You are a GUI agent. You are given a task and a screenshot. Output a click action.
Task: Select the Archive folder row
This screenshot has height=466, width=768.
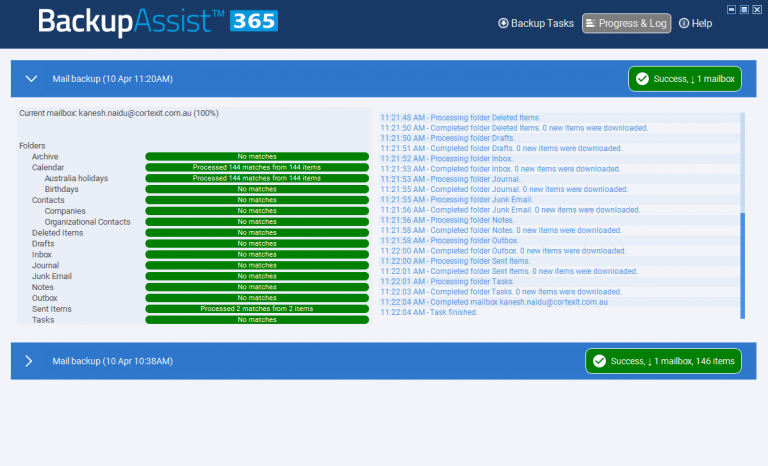point(45,157)
